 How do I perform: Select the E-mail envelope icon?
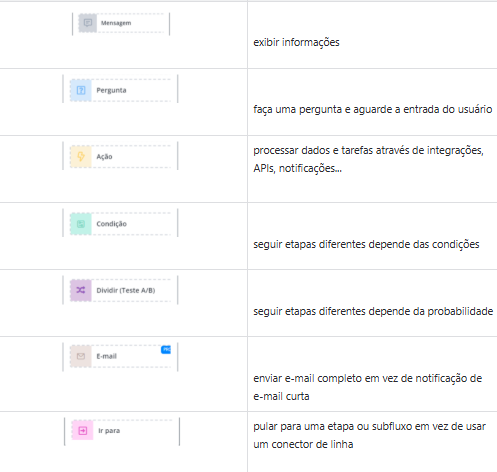pyautogui.click(x=81, y=356)
